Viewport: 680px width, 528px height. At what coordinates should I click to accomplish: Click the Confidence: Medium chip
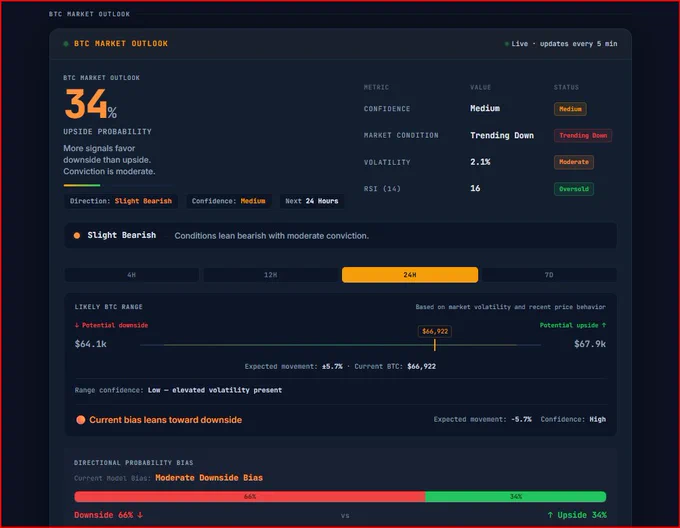pyautogui.click(x=229, y=201)
